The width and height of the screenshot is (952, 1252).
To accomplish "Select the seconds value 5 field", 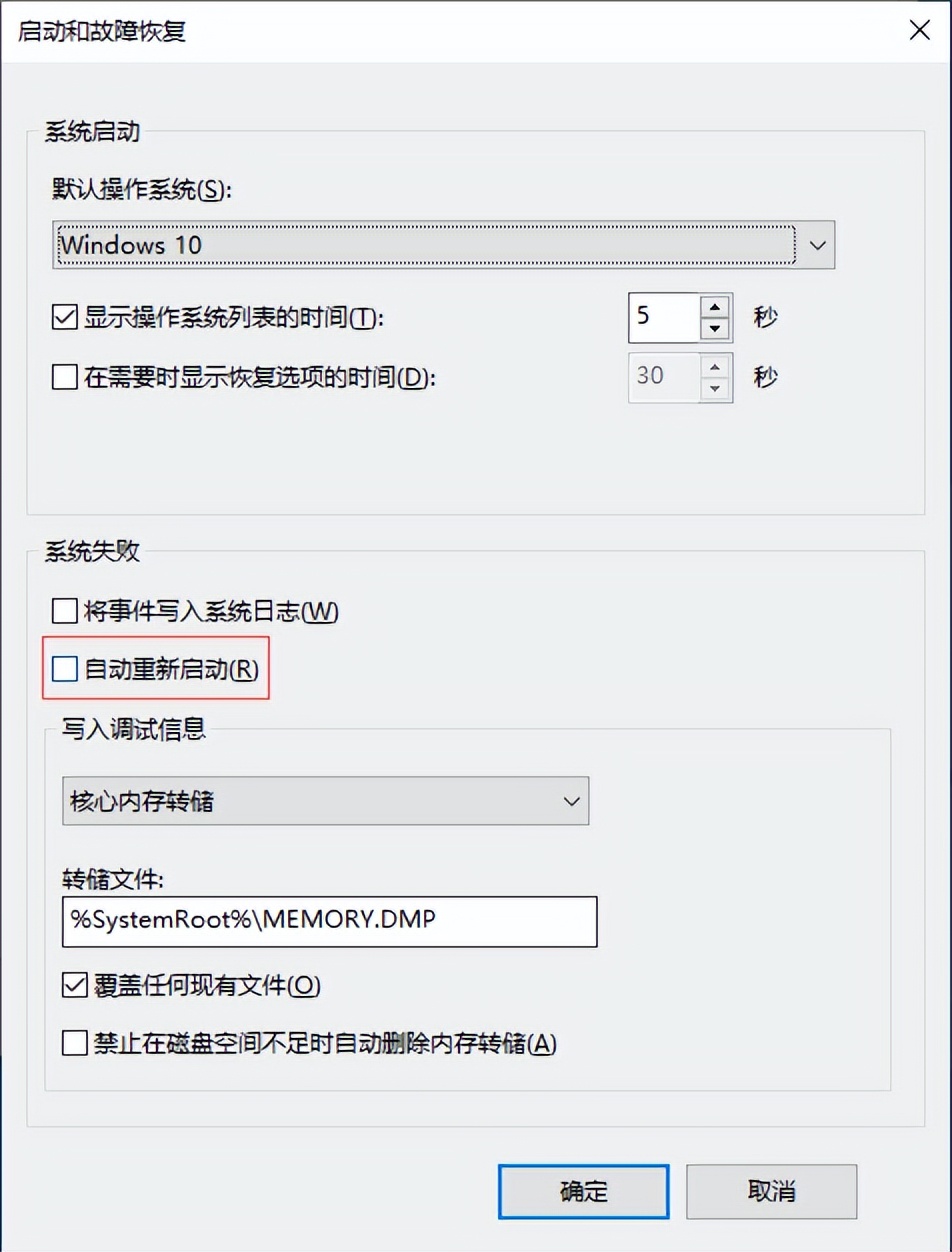I will click(670, 317).
